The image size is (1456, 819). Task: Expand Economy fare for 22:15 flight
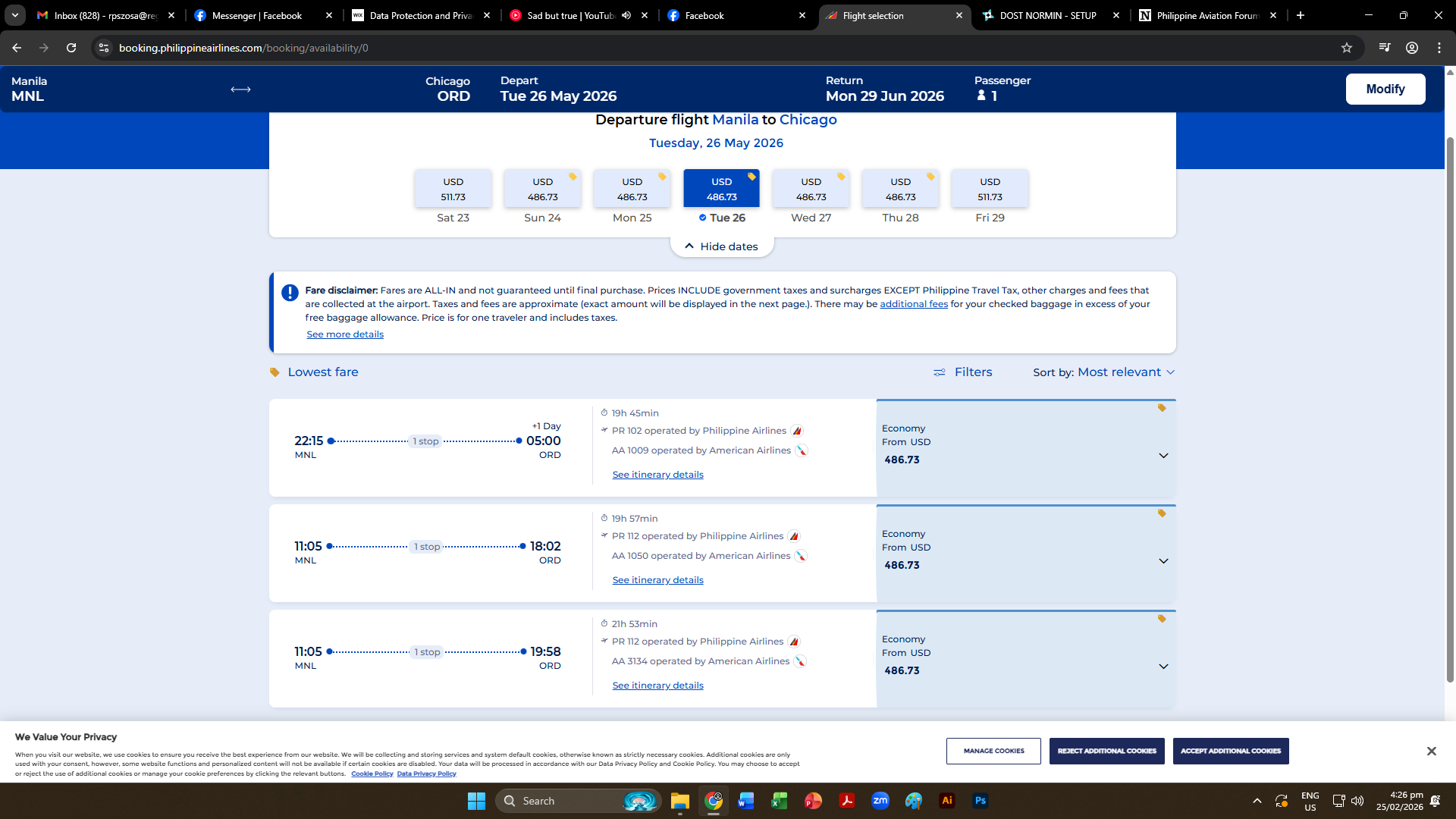click(x=1163, y=456)
